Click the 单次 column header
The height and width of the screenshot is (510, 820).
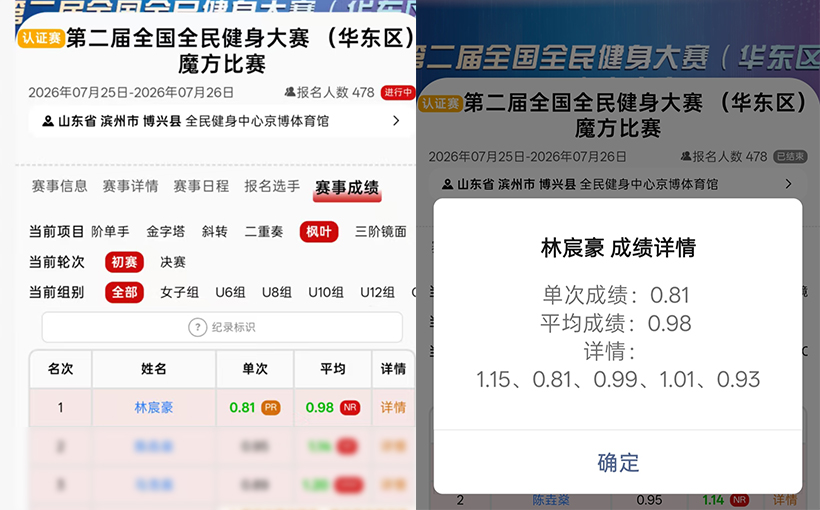255,369
